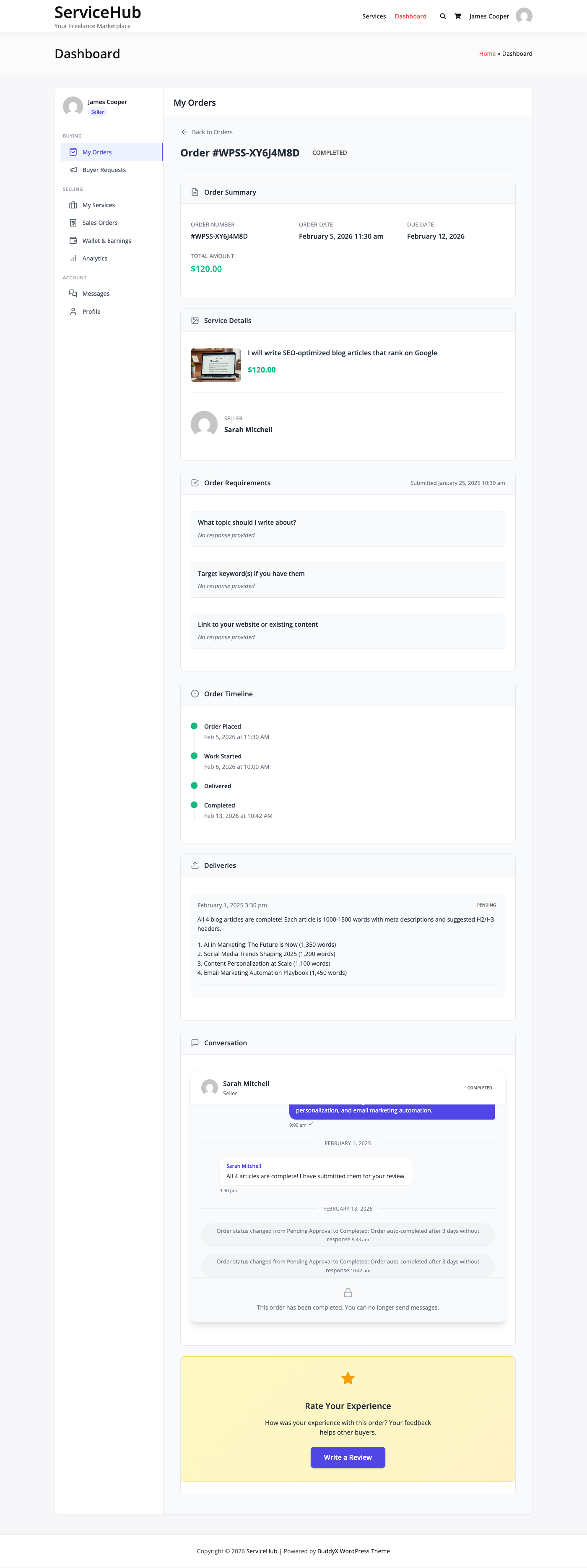
Task: Open the Home breadcrumb link
Action: tap(487, 54)
